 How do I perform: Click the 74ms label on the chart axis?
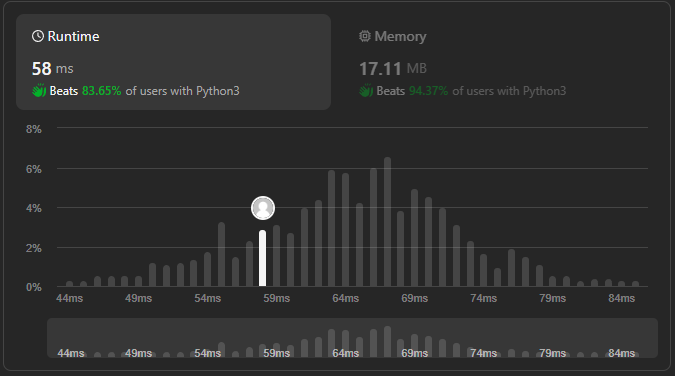(483, 298)
